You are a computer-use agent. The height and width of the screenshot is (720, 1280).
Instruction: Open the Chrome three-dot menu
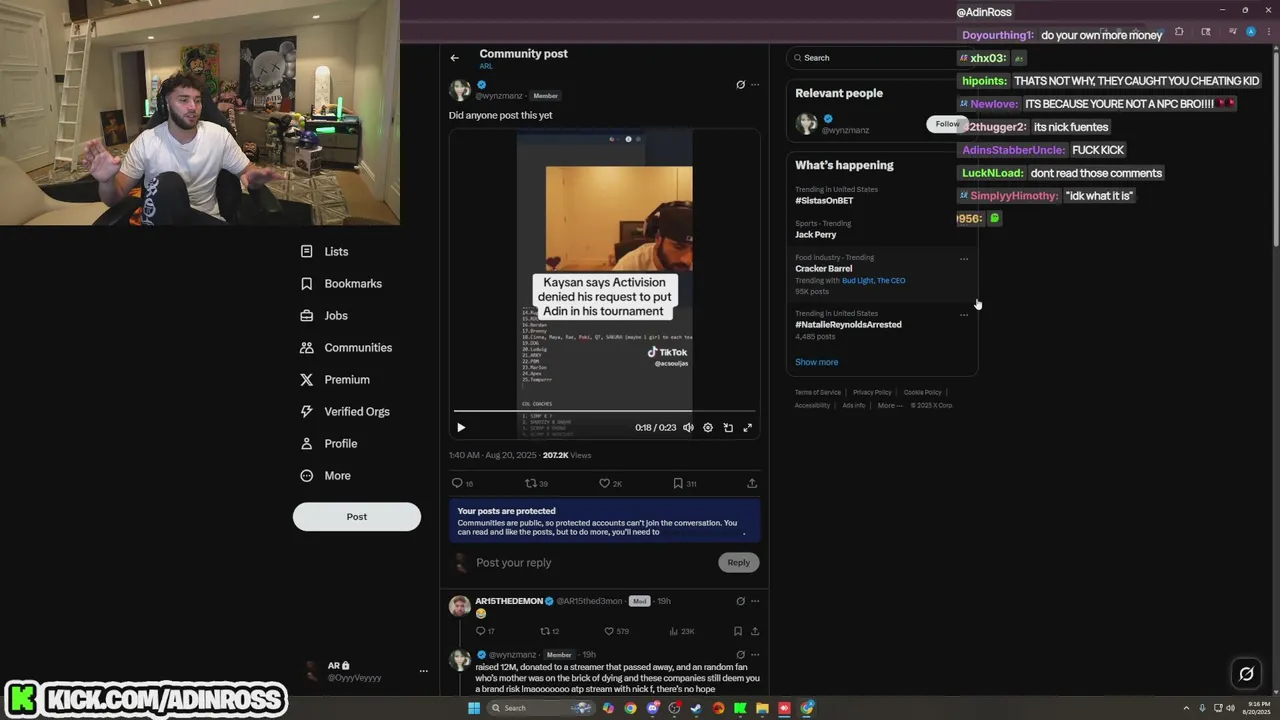(x=1267, y=32)
